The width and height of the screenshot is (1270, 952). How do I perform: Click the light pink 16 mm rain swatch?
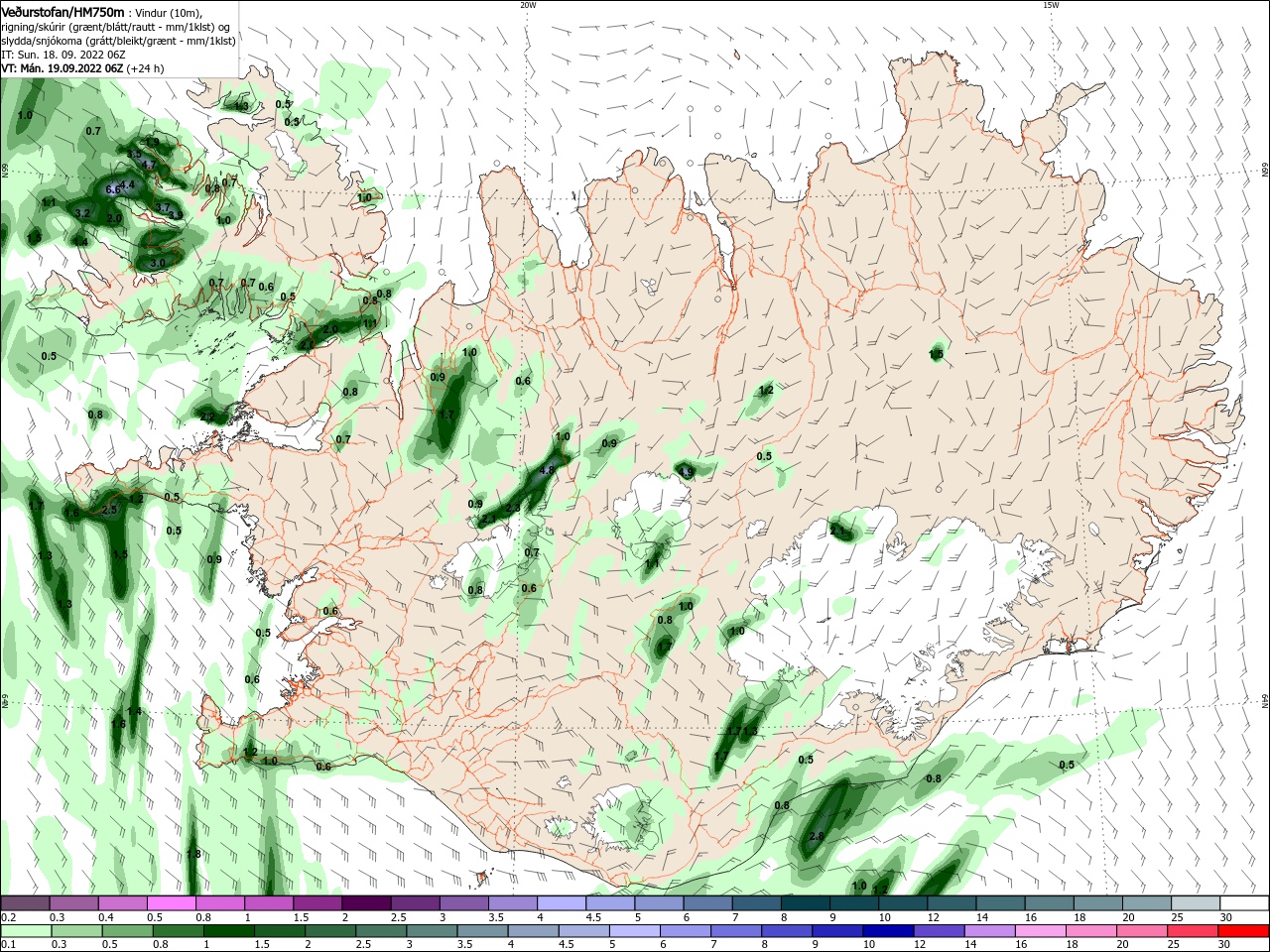[1039, 931]
